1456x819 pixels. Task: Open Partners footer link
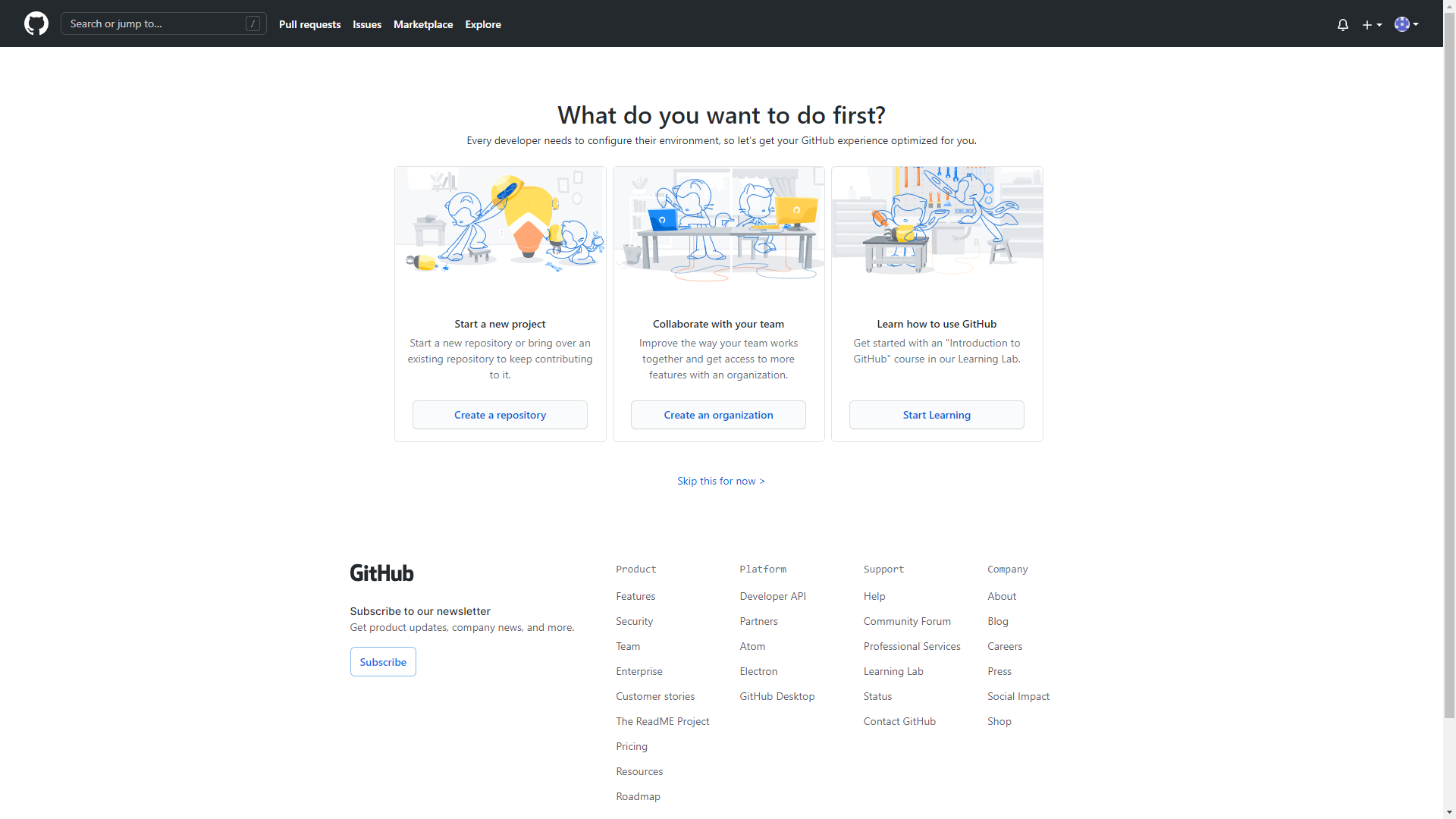758,621
